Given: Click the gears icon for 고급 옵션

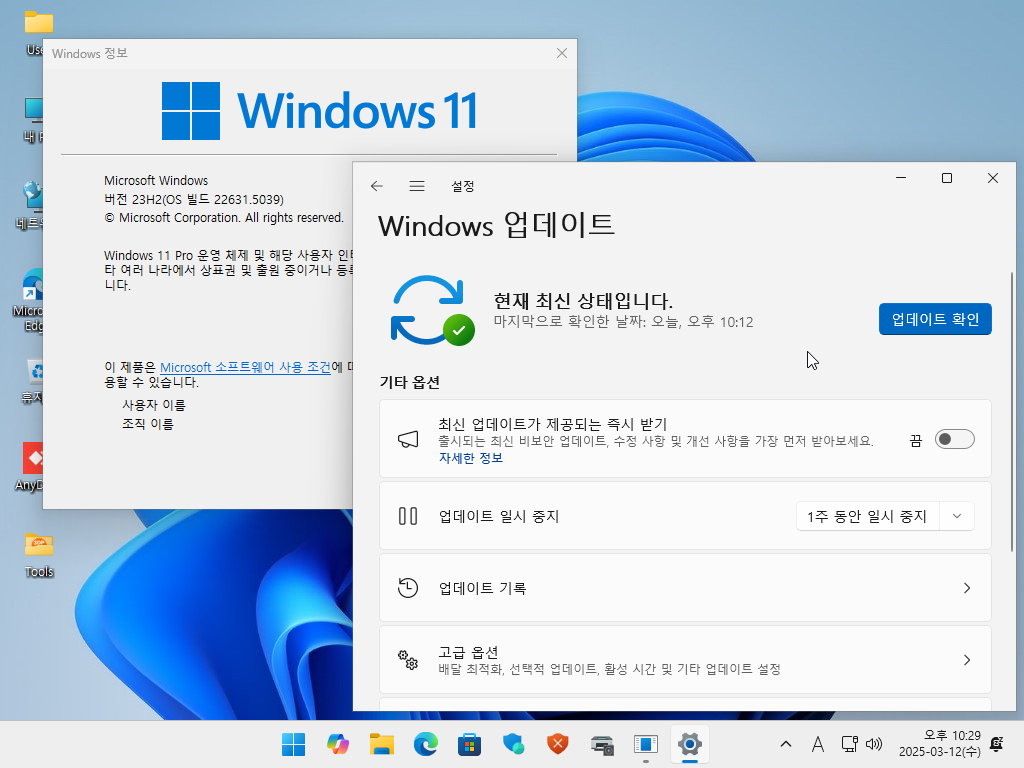Looking at the screenshot, I should 408,660.
